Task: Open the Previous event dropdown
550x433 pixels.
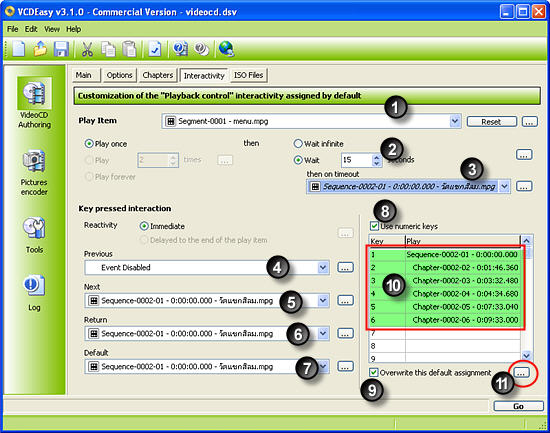Action: tap(323, 268)
